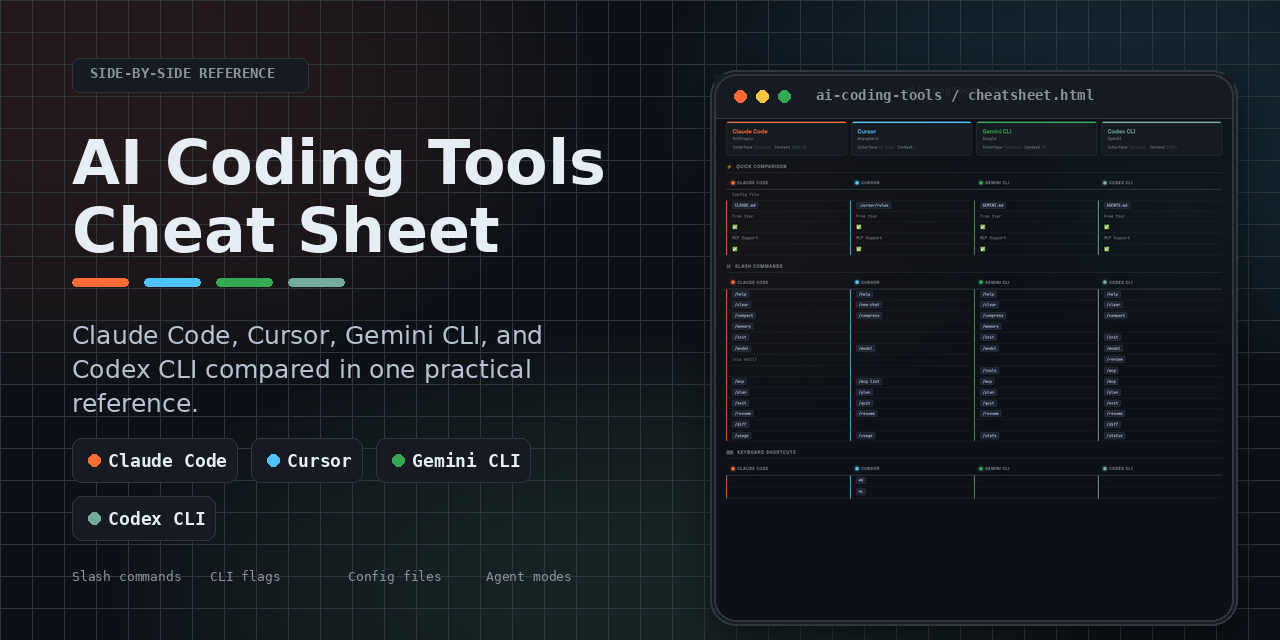Image resolution: width=1280 pixels, height=640 pixels.
Task: Toggle Cursor's MCP Support checkmark
Action: tap(859, 249)
